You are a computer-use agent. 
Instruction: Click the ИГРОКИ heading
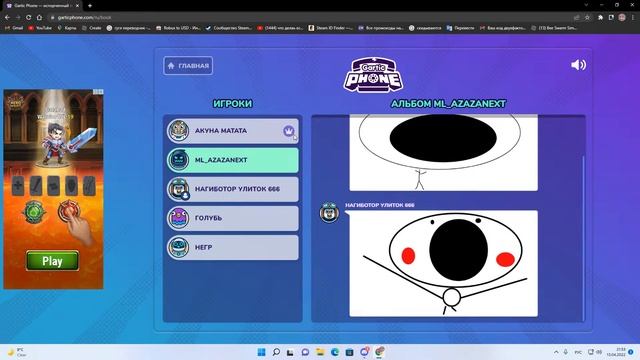click(233, 104)
